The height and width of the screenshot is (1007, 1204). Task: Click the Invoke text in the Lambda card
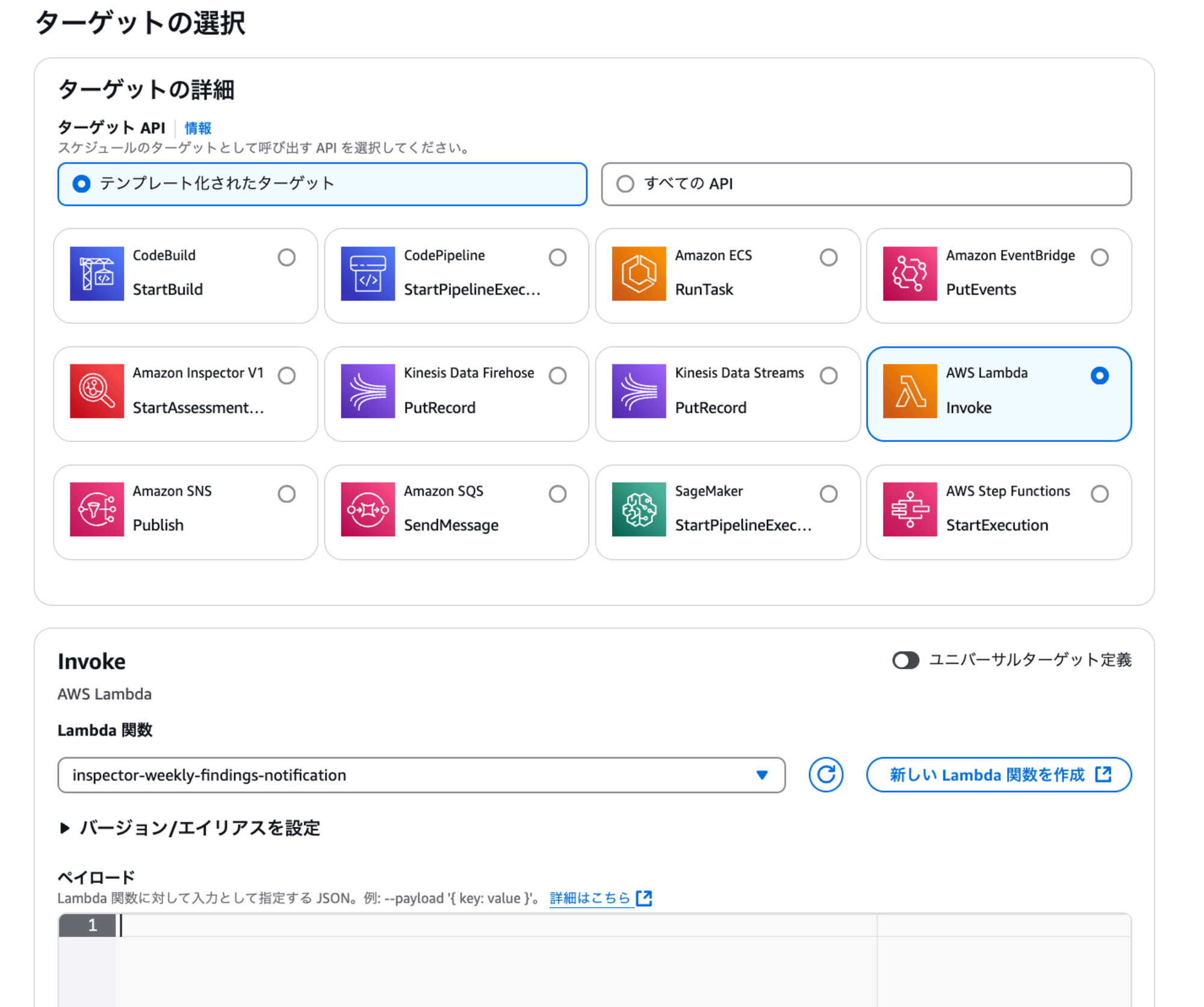(x=969, y=408)
